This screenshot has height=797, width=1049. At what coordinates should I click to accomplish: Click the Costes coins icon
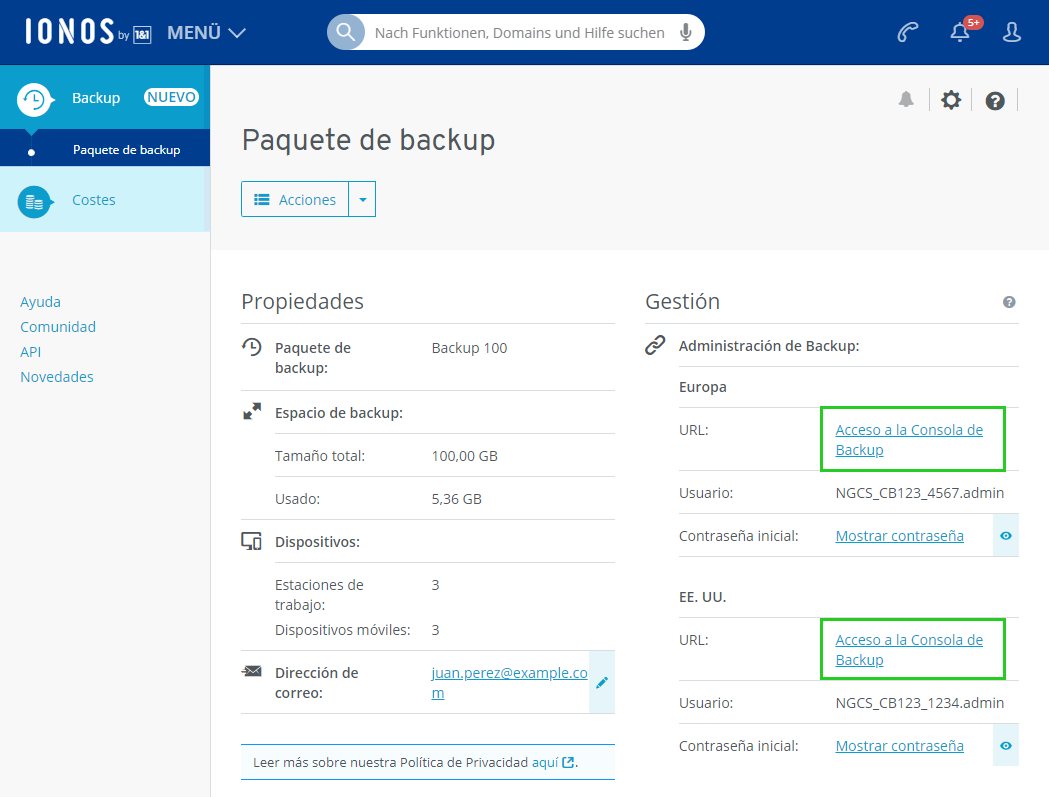click(34, 201)
